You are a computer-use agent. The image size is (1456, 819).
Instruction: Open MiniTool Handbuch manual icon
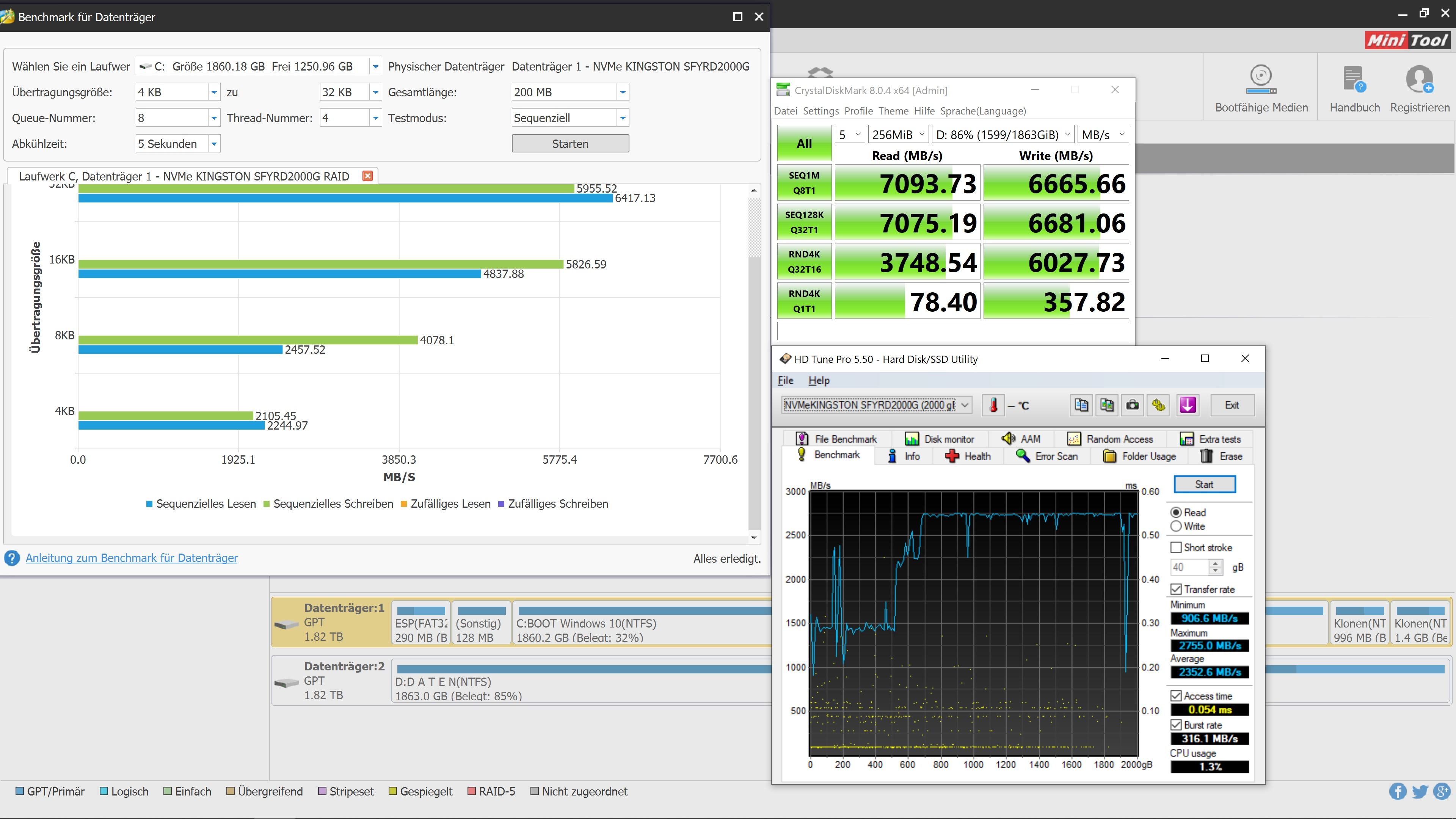(x=1354, y=80)
